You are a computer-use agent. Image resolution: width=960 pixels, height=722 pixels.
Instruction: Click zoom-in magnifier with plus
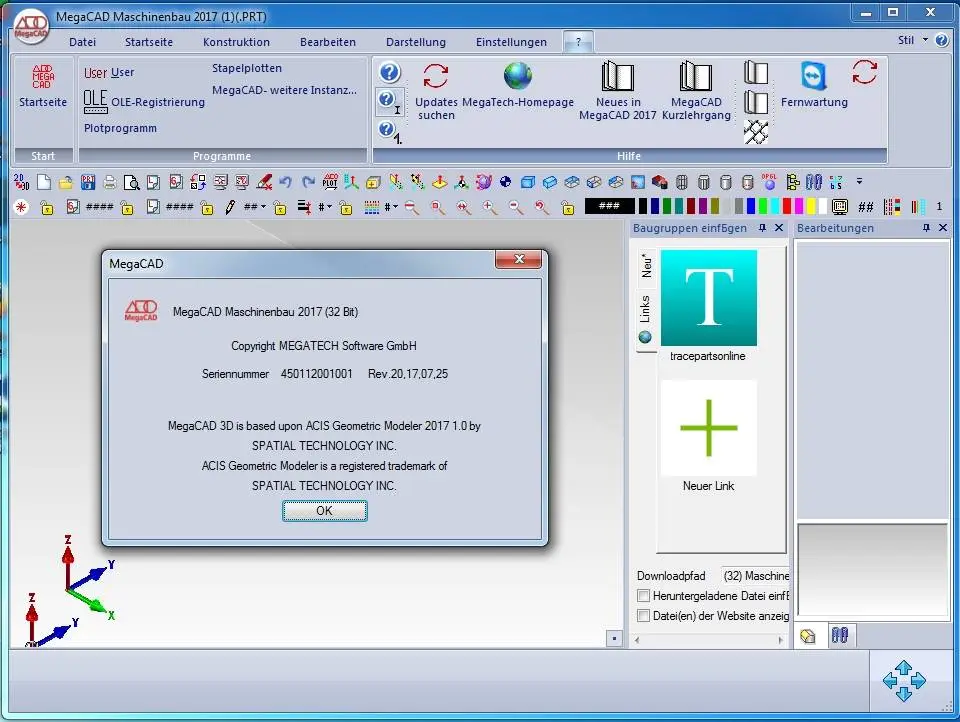click(489, 208)
